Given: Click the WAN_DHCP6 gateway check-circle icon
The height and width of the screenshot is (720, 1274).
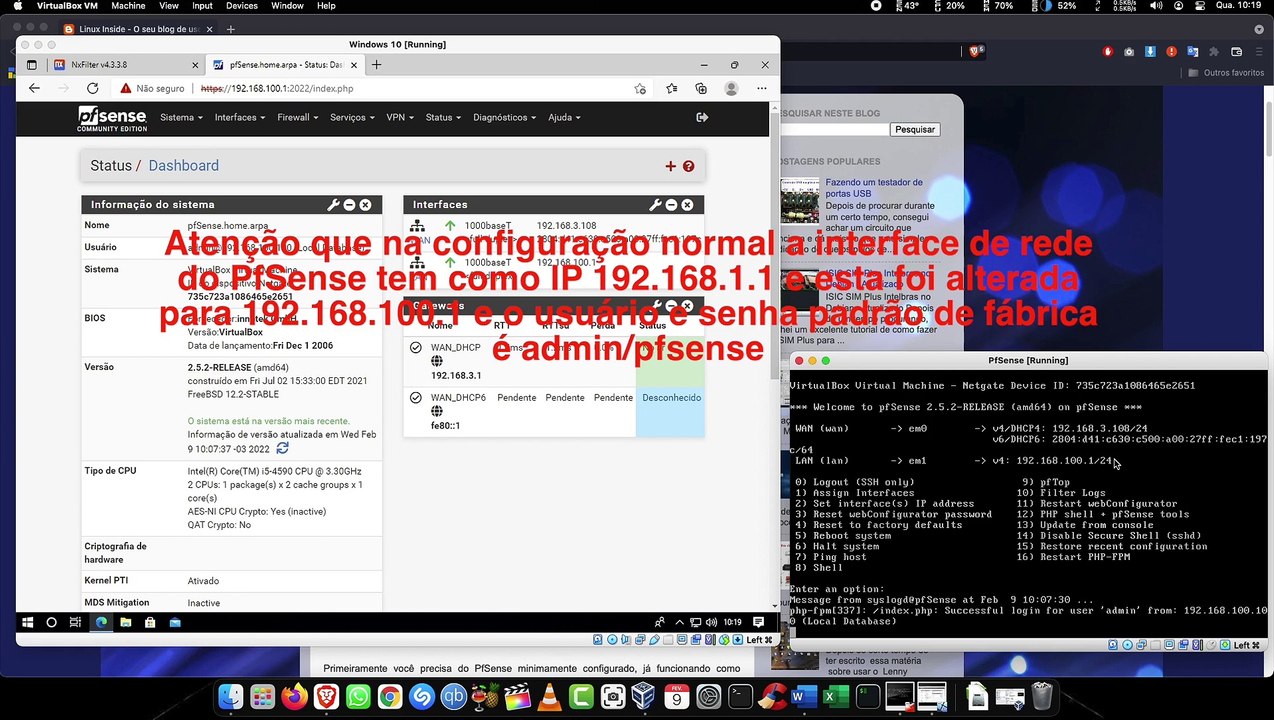Looking at the screenshot, I should [415, 397].
